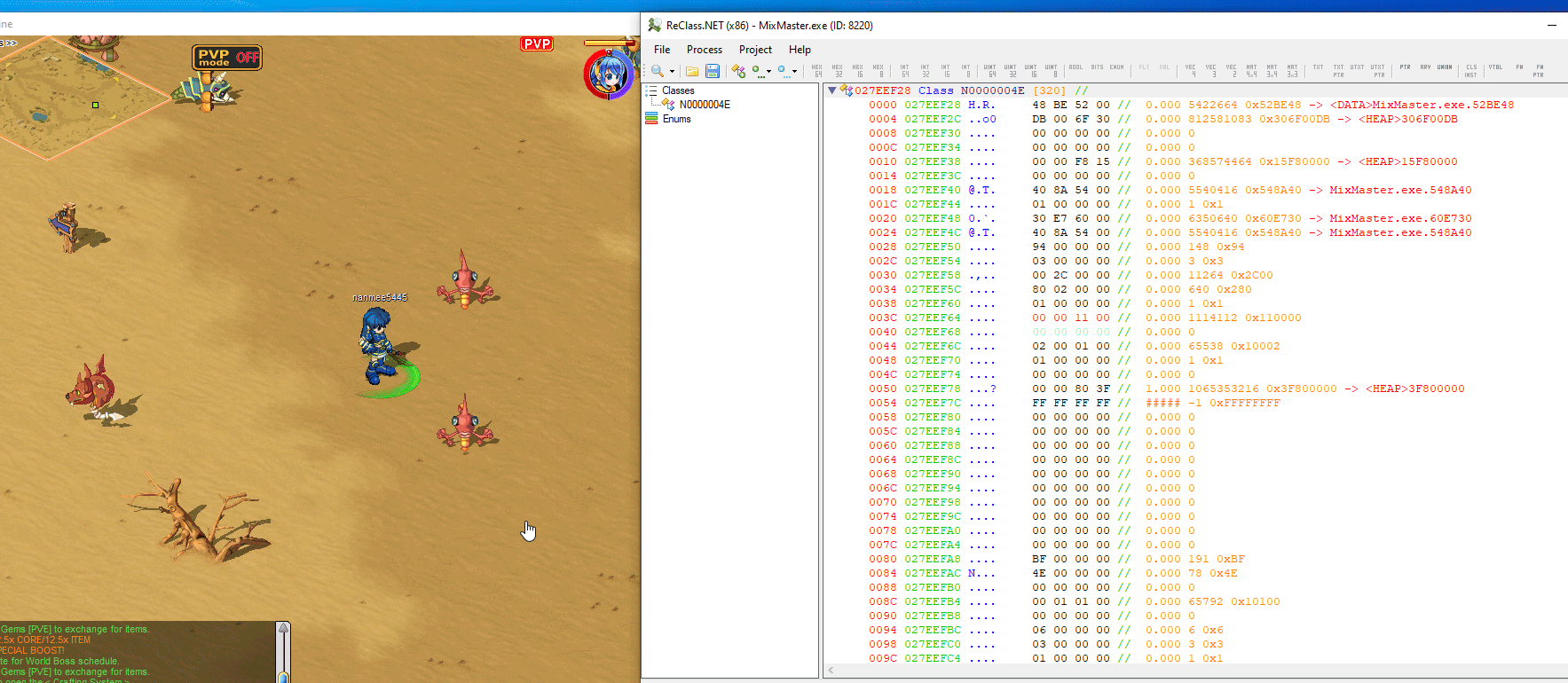Select the INT 64 node type
This screenshot has height=683, width=1568.
pyautogui.click(x=905, y=71)
